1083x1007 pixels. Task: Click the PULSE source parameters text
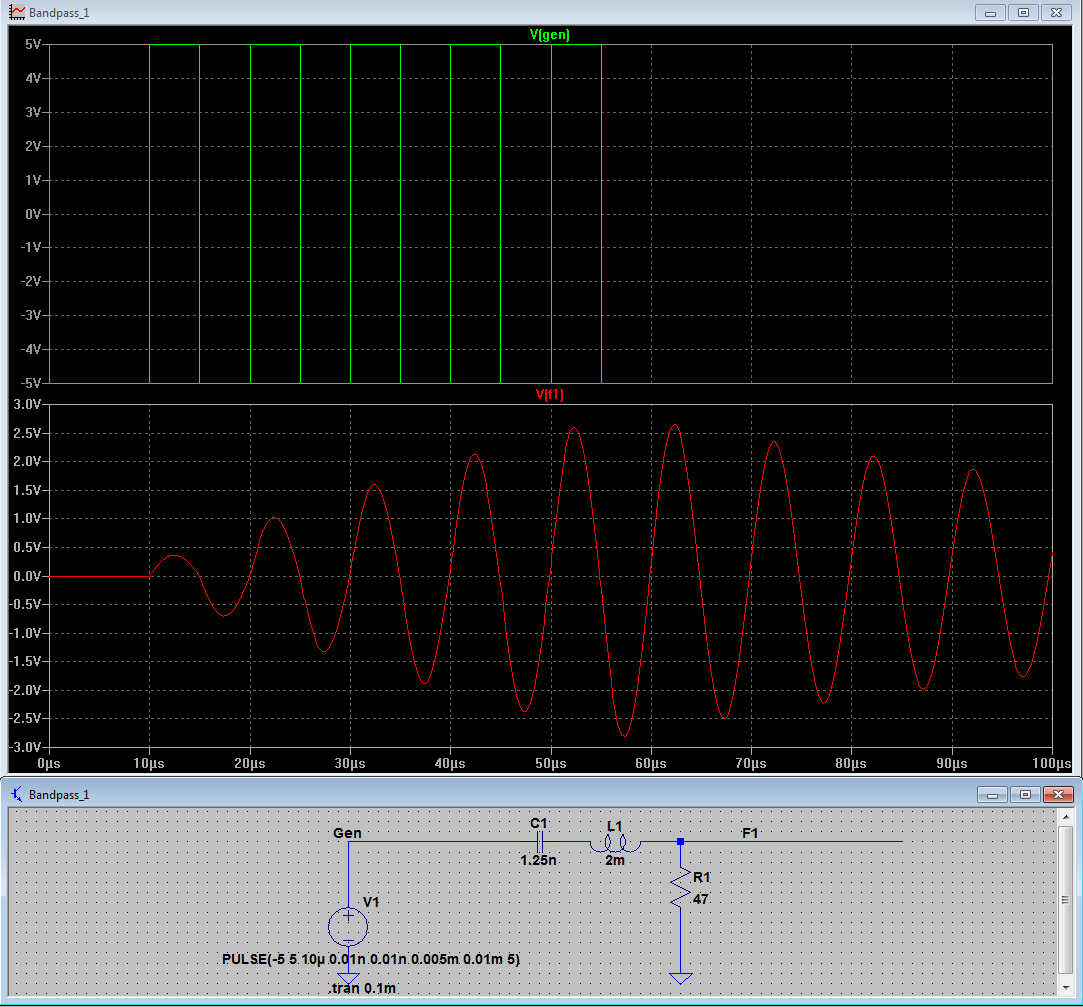[x=371, y=959]
